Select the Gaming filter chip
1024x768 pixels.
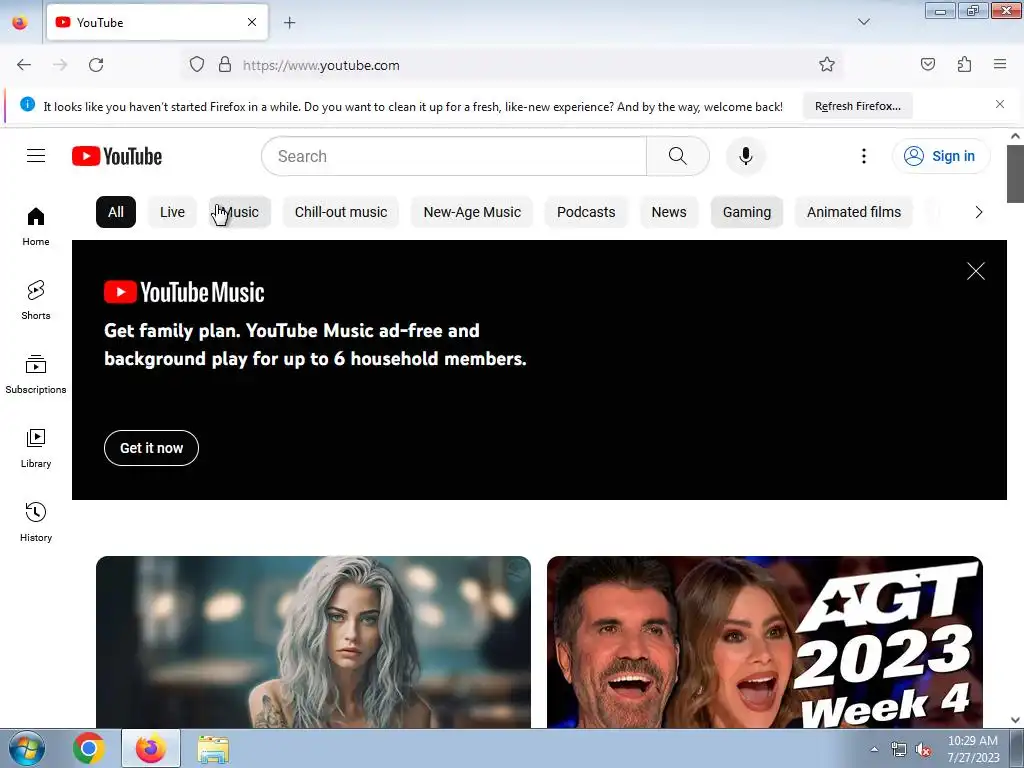(x=746, y=212)
